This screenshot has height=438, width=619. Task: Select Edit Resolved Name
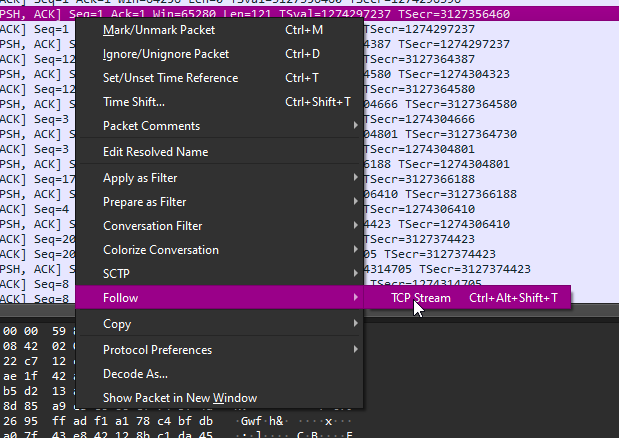click(x=219, y=152)
